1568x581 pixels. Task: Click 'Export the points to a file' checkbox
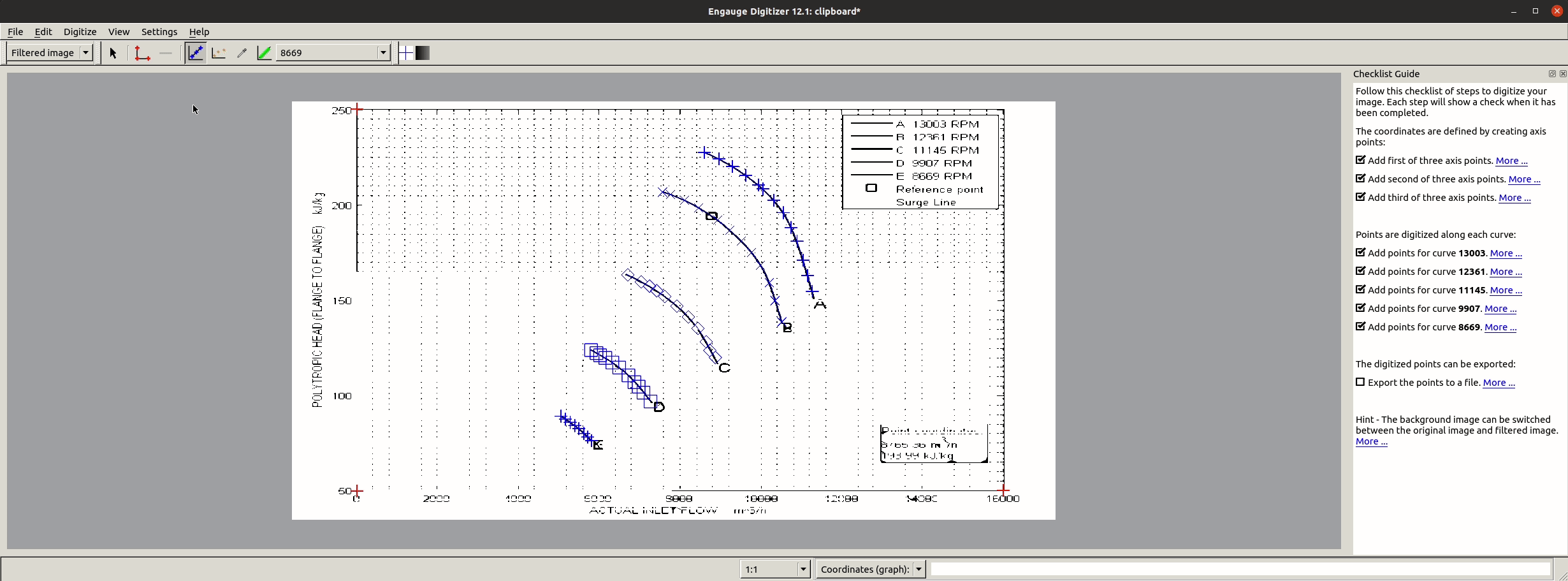(x=1360, y=382)
